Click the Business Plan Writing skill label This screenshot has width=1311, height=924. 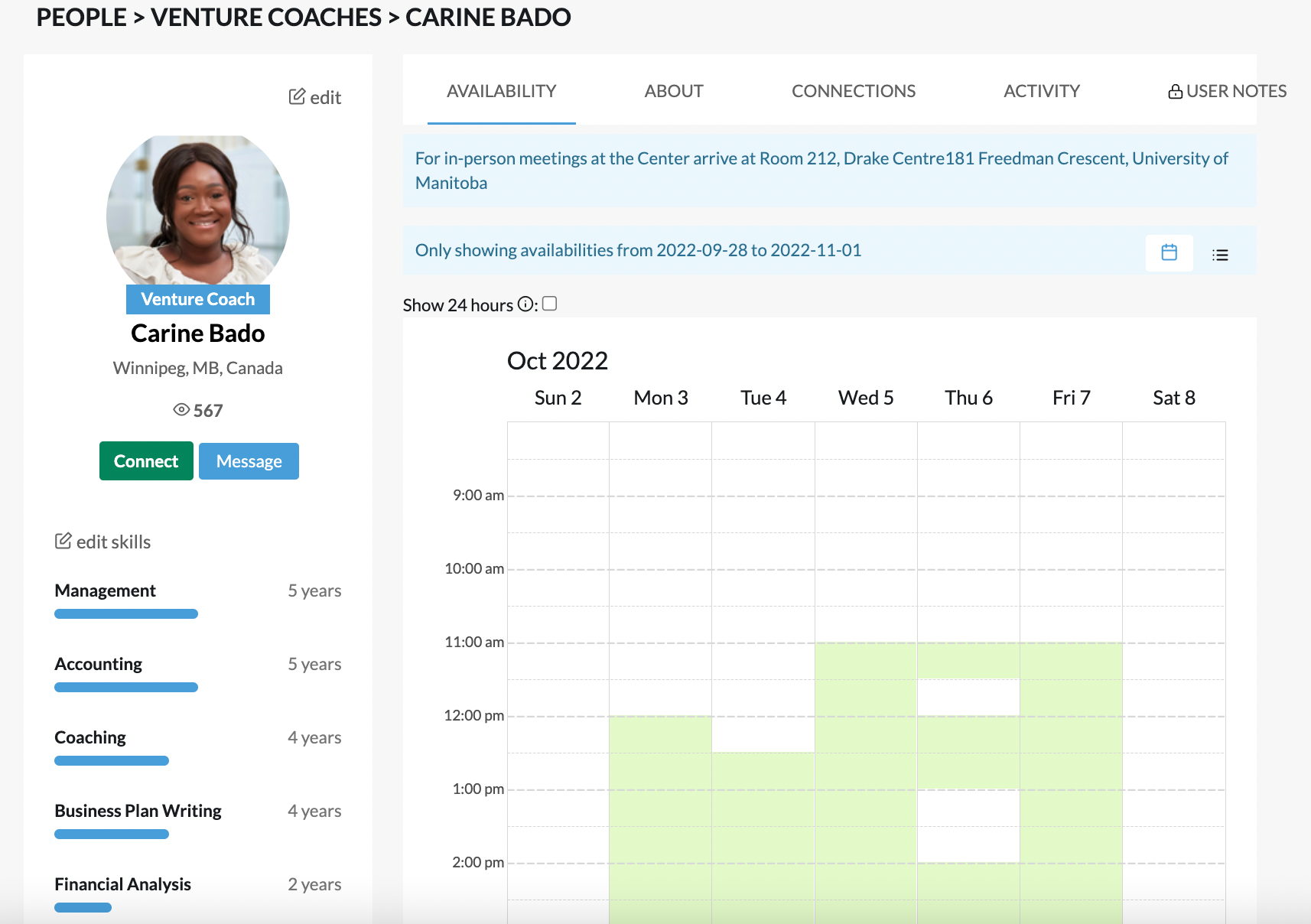pos(138,811)
